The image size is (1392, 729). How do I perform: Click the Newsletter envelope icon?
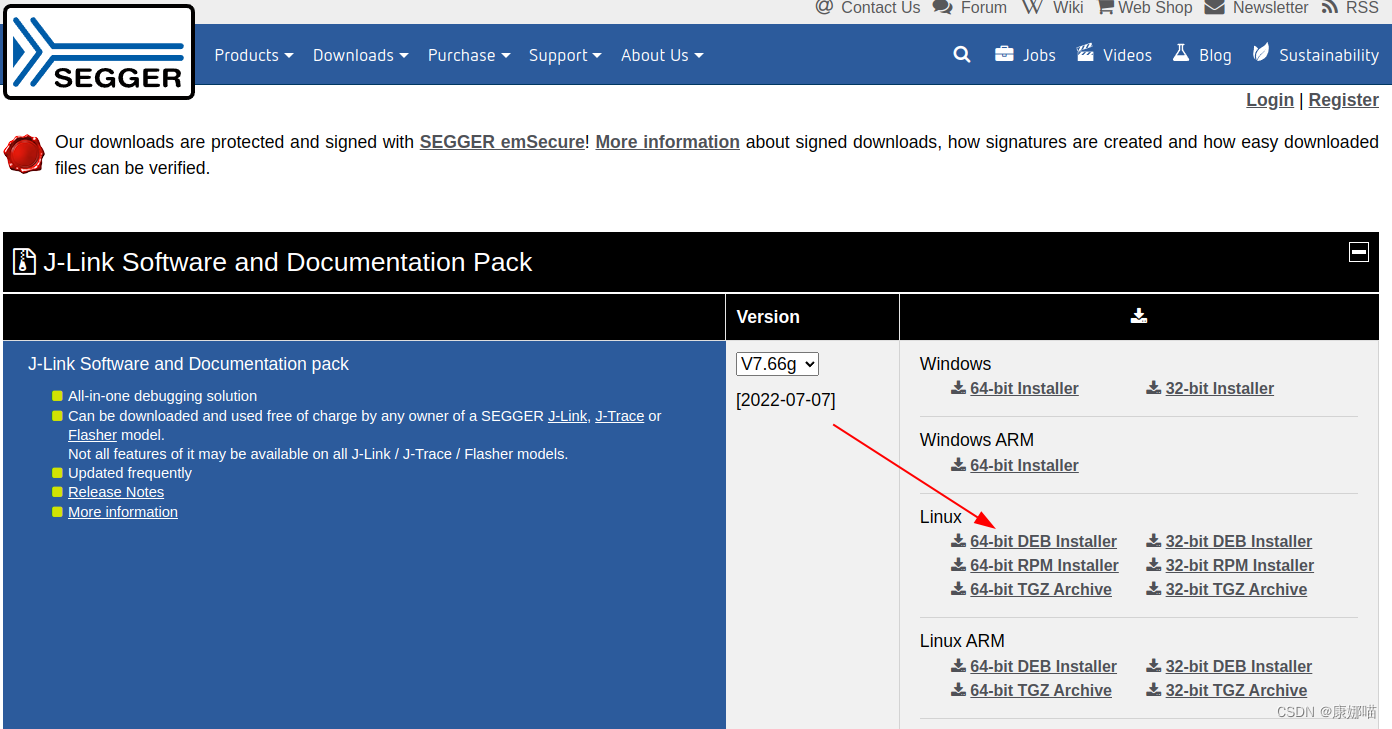click(1214, 7)
